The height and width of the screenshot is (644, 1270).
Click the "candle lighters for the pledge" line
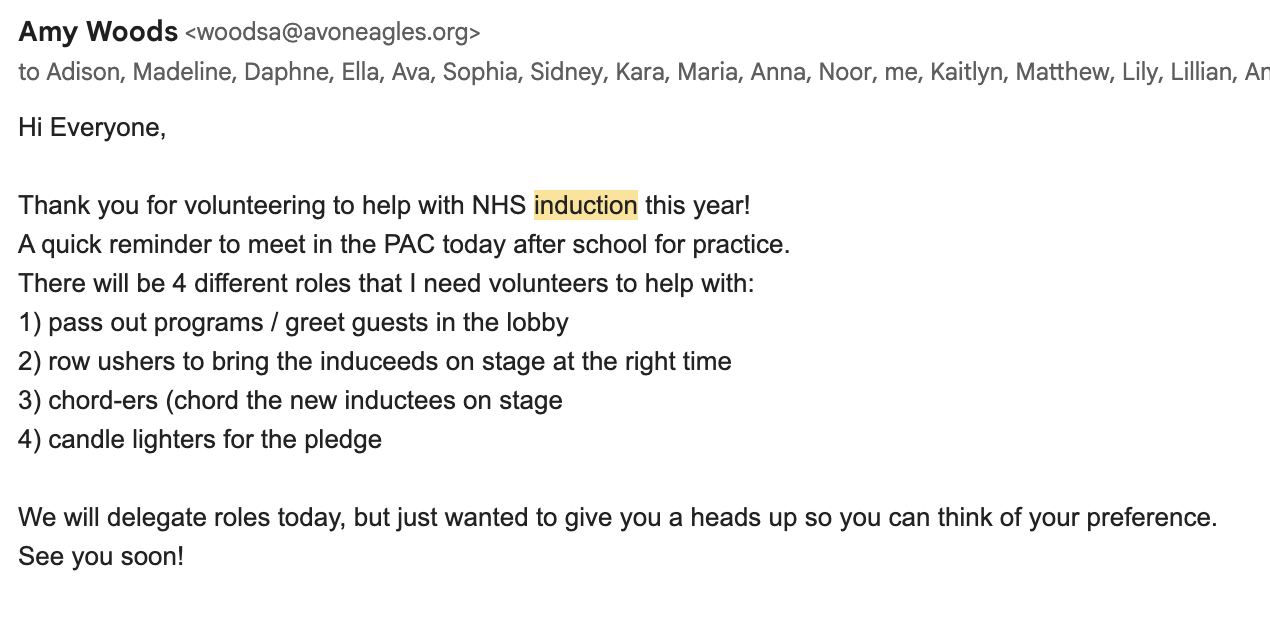pyautogui.click(x=214, y=439)
